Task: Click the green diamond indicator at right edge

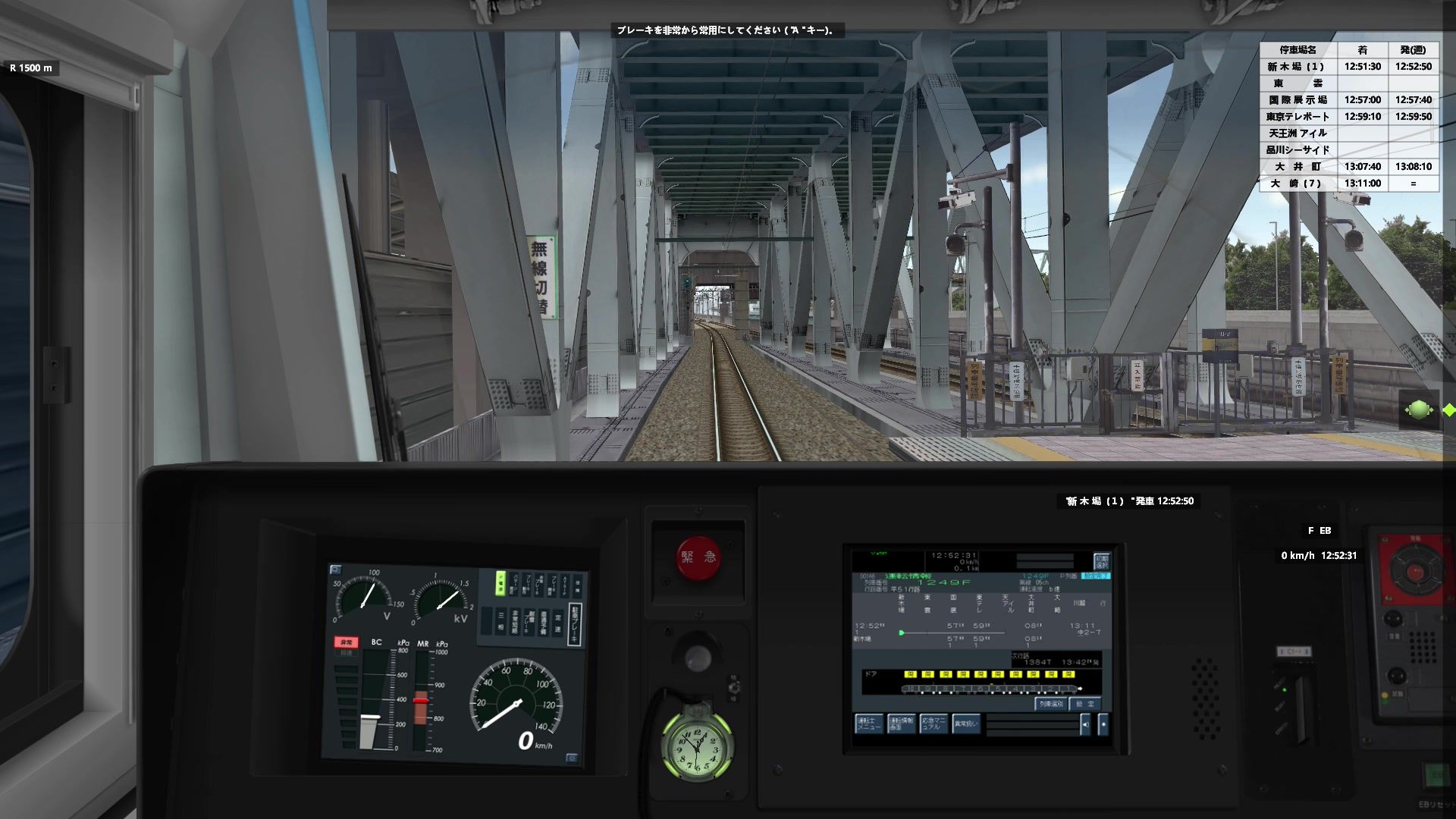Action: click(x=1448, y=410)
